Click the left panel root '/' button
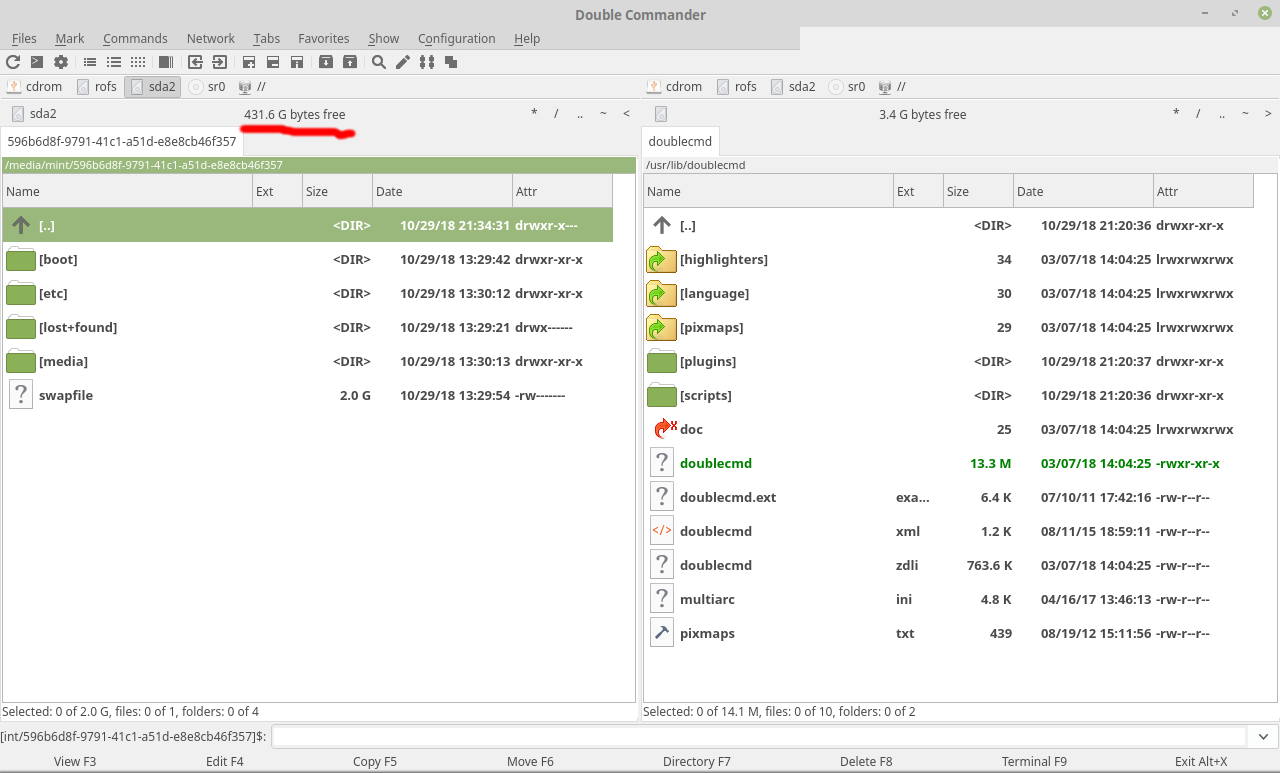This screenshot has width=1280, height=773. click(x=556, y=113)
